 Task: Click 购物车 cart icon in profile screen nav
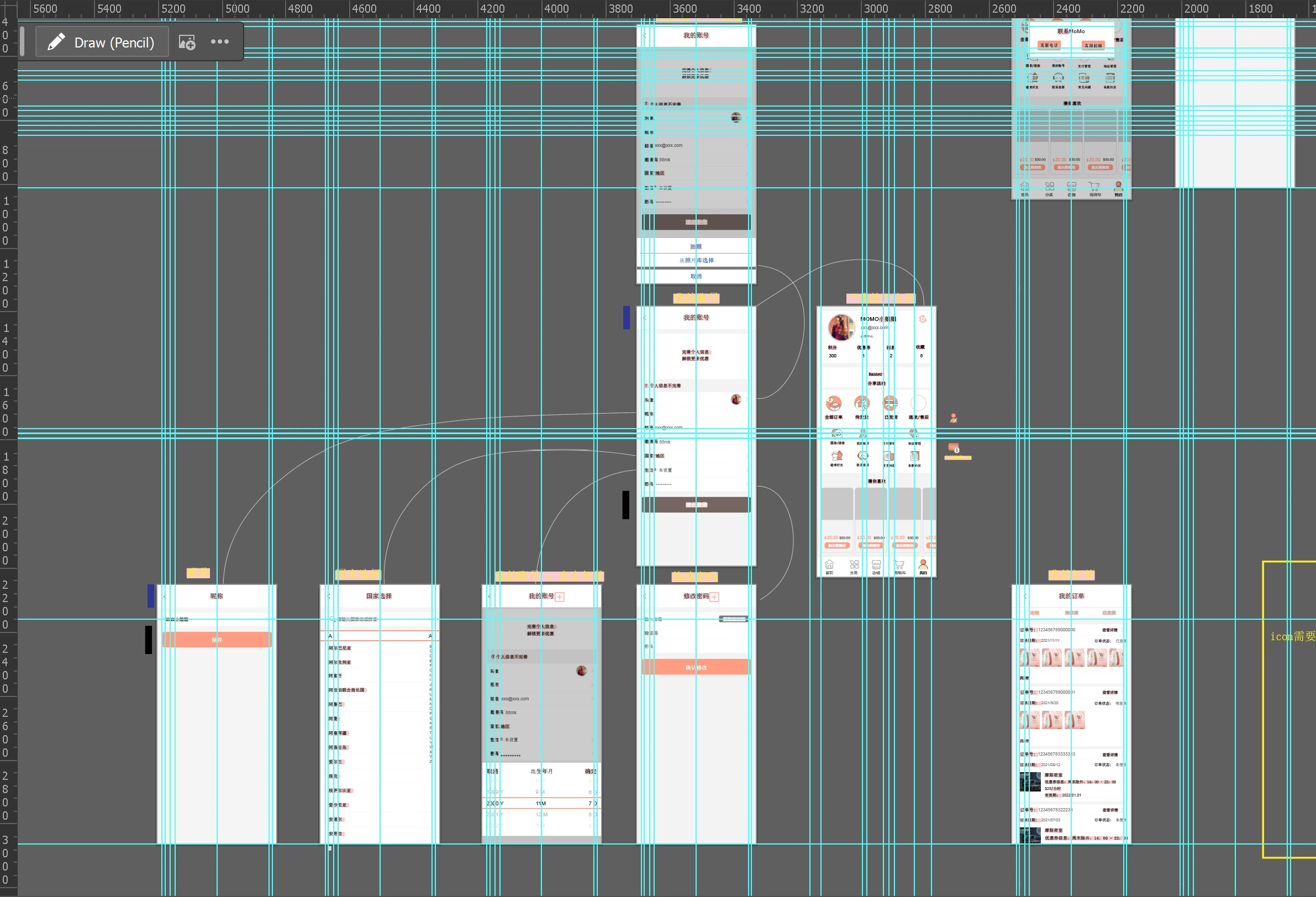click(899, 564)
